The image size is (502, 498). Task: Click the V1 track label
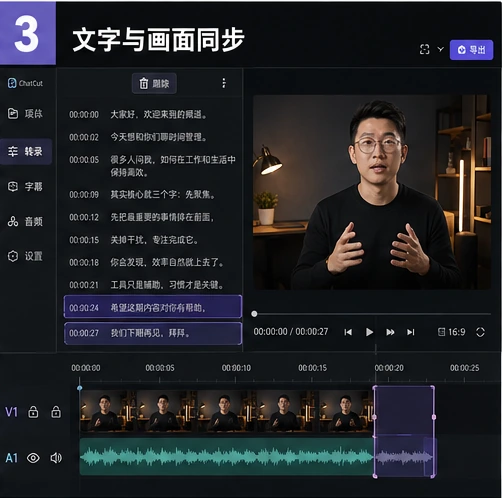pos(11,412)
